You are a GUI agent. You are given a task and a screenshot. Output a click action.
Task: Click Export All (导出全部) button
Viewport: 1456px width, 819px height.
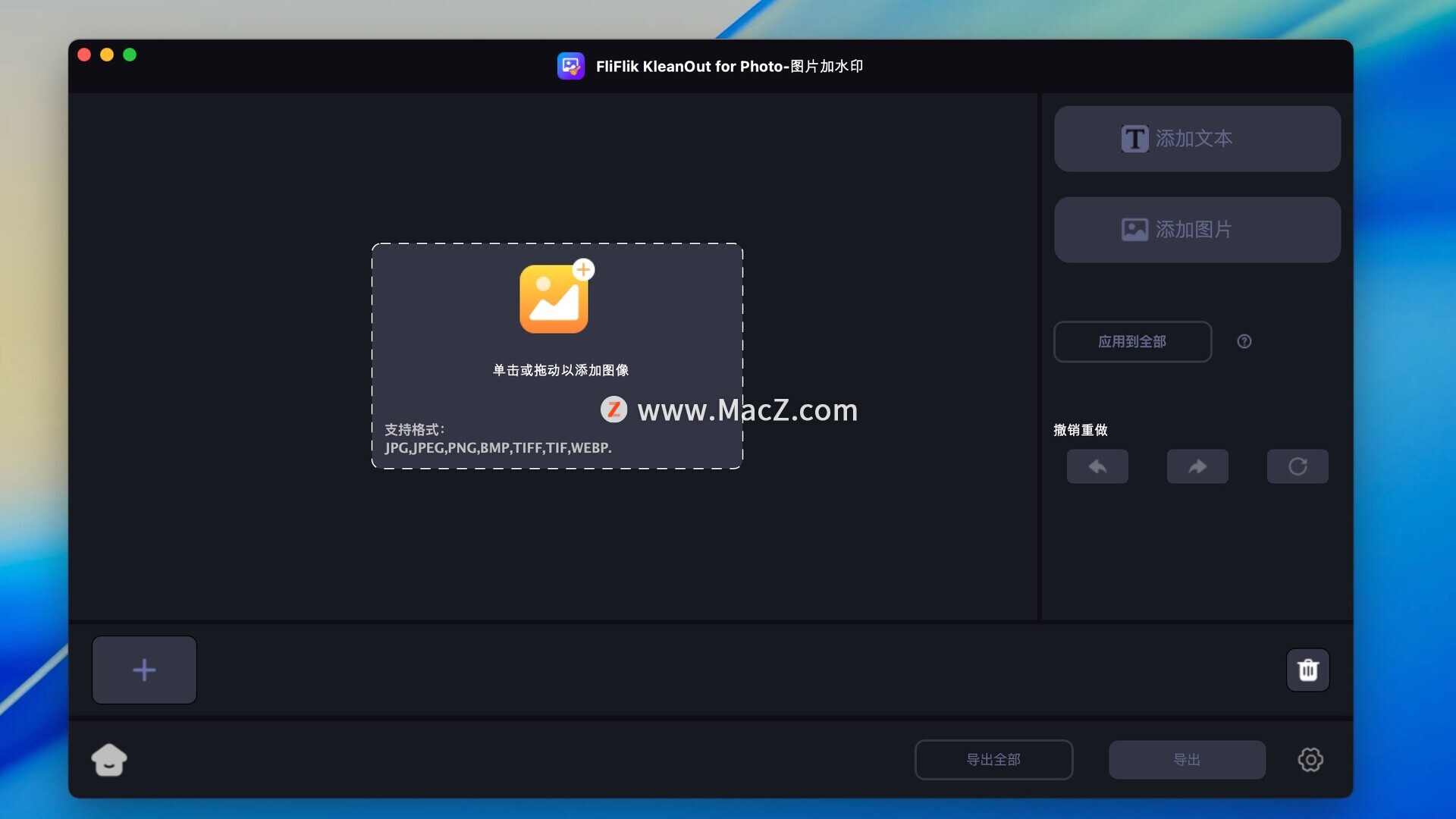993,760
